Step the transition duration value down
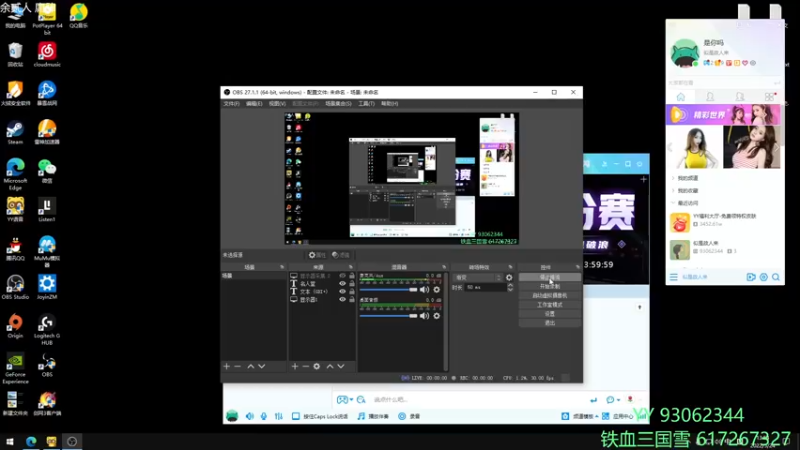 click(x=510, y=290)
